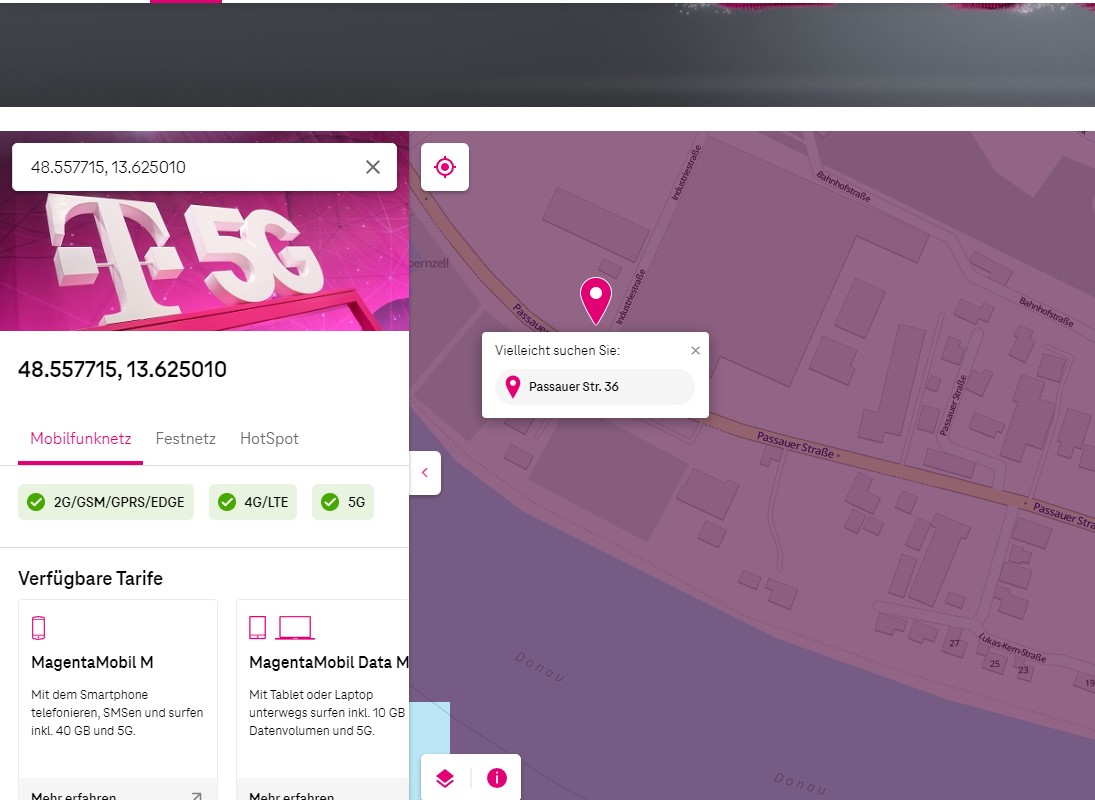This screenshot has width=1095, height=800.
Task: Select the Mobilfunknetz tab
Action: click(x=80, y=439)
